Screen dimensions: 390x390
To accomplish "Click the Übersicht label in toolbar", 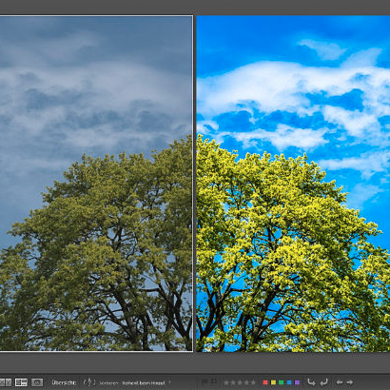I will click(64, 382).
